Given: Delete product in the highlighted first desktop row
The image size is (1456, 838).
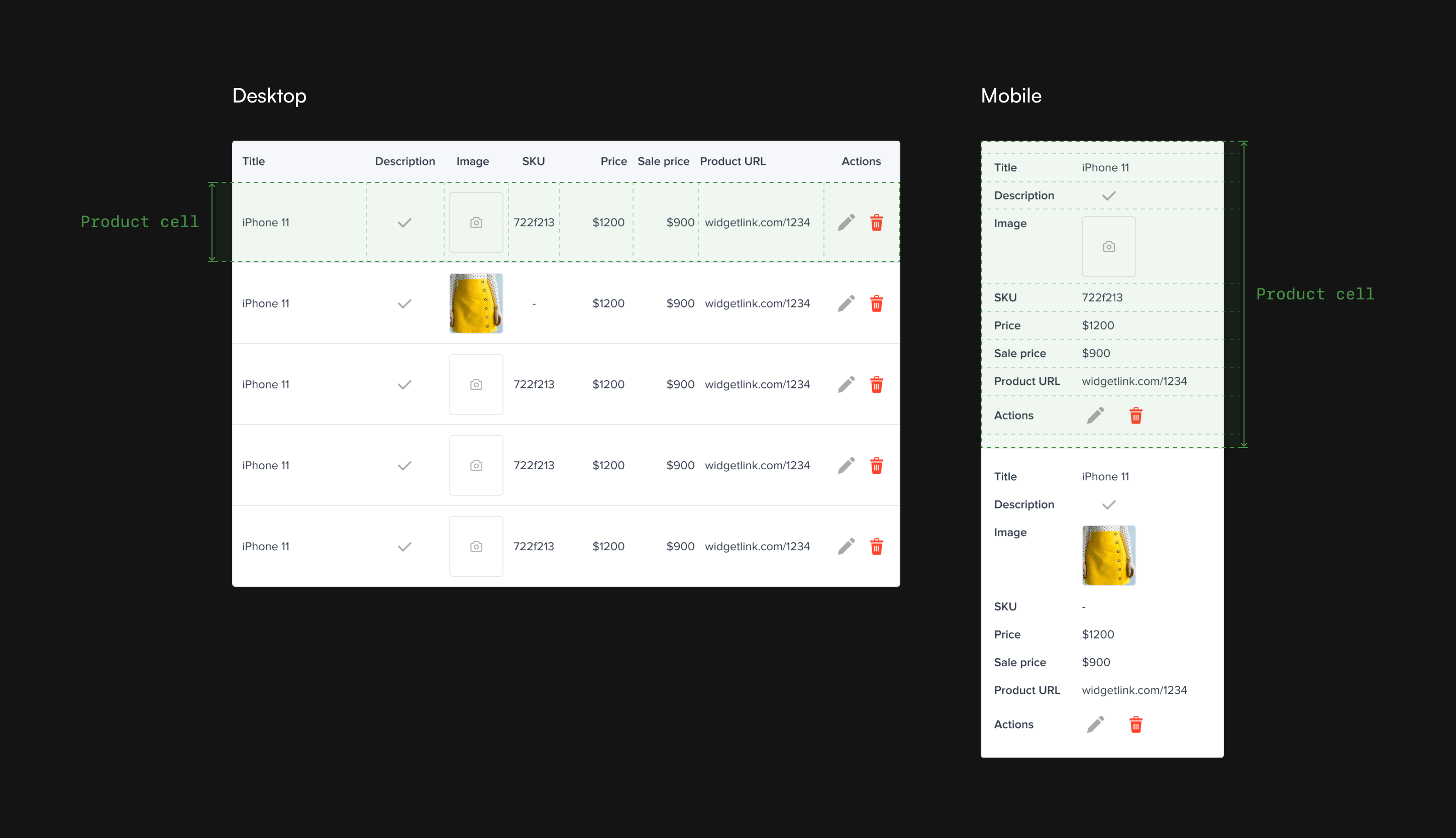Looking at the screenshot, I should 877,222.
